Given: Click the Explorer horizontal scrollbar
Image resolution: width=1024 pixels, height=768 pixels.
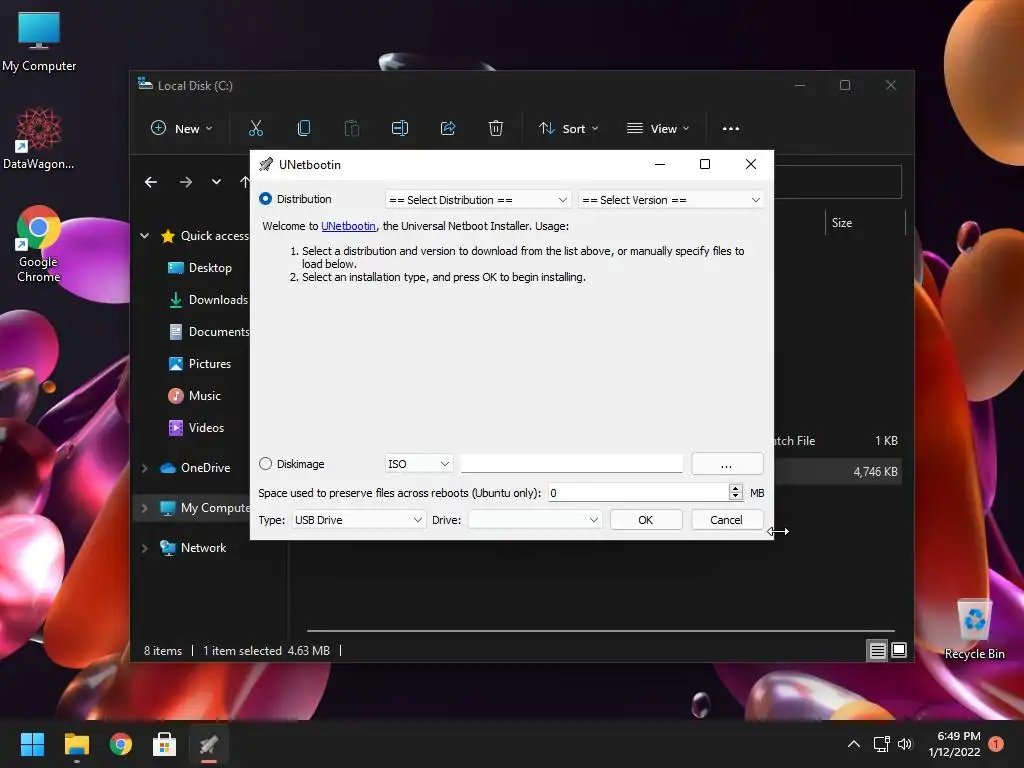Looking at the screenshot, I should [601, 631].
